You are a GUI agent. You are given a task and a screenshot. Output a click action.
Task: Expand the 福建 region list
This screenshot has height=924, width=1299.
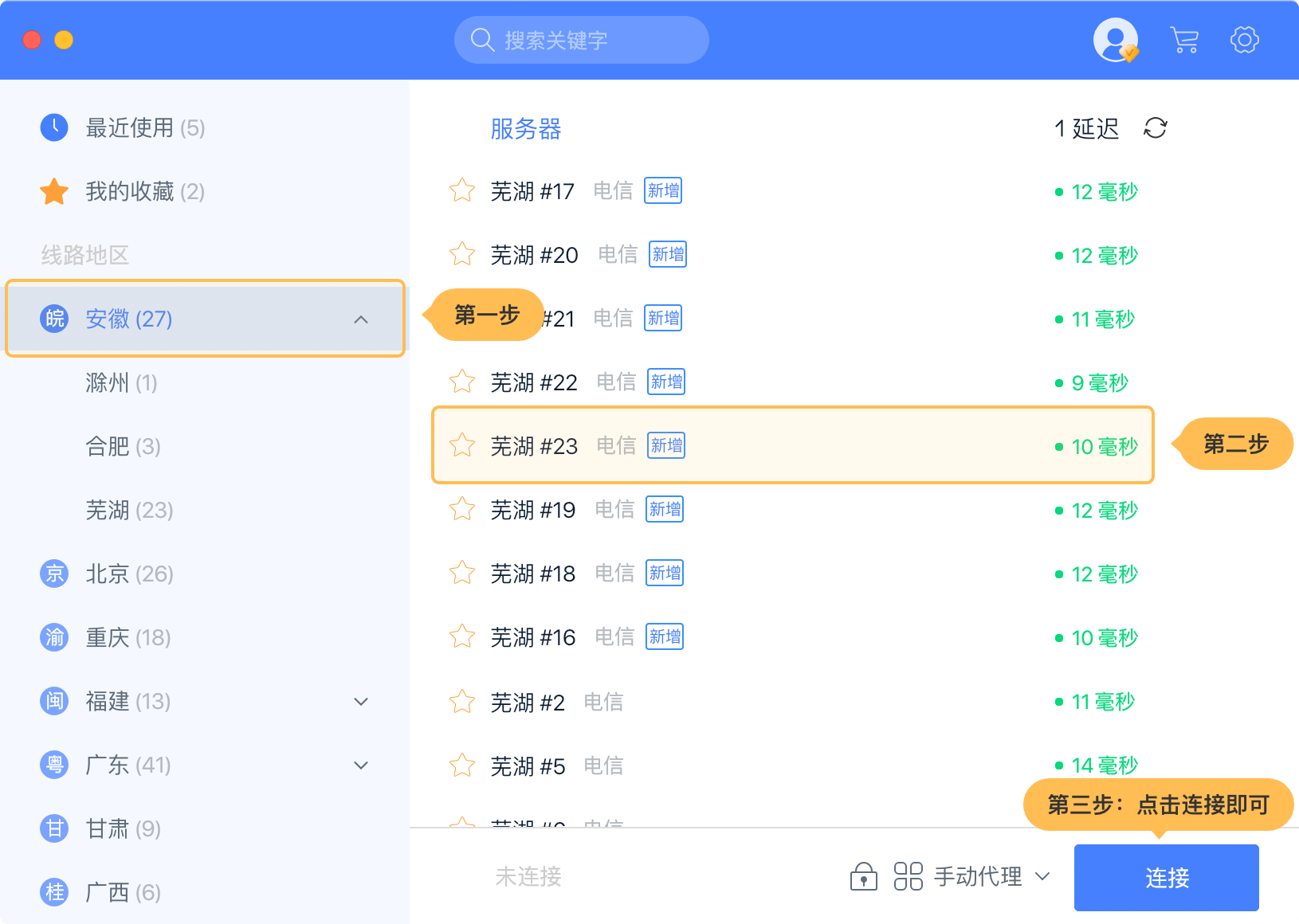click(x=361, y=702)
